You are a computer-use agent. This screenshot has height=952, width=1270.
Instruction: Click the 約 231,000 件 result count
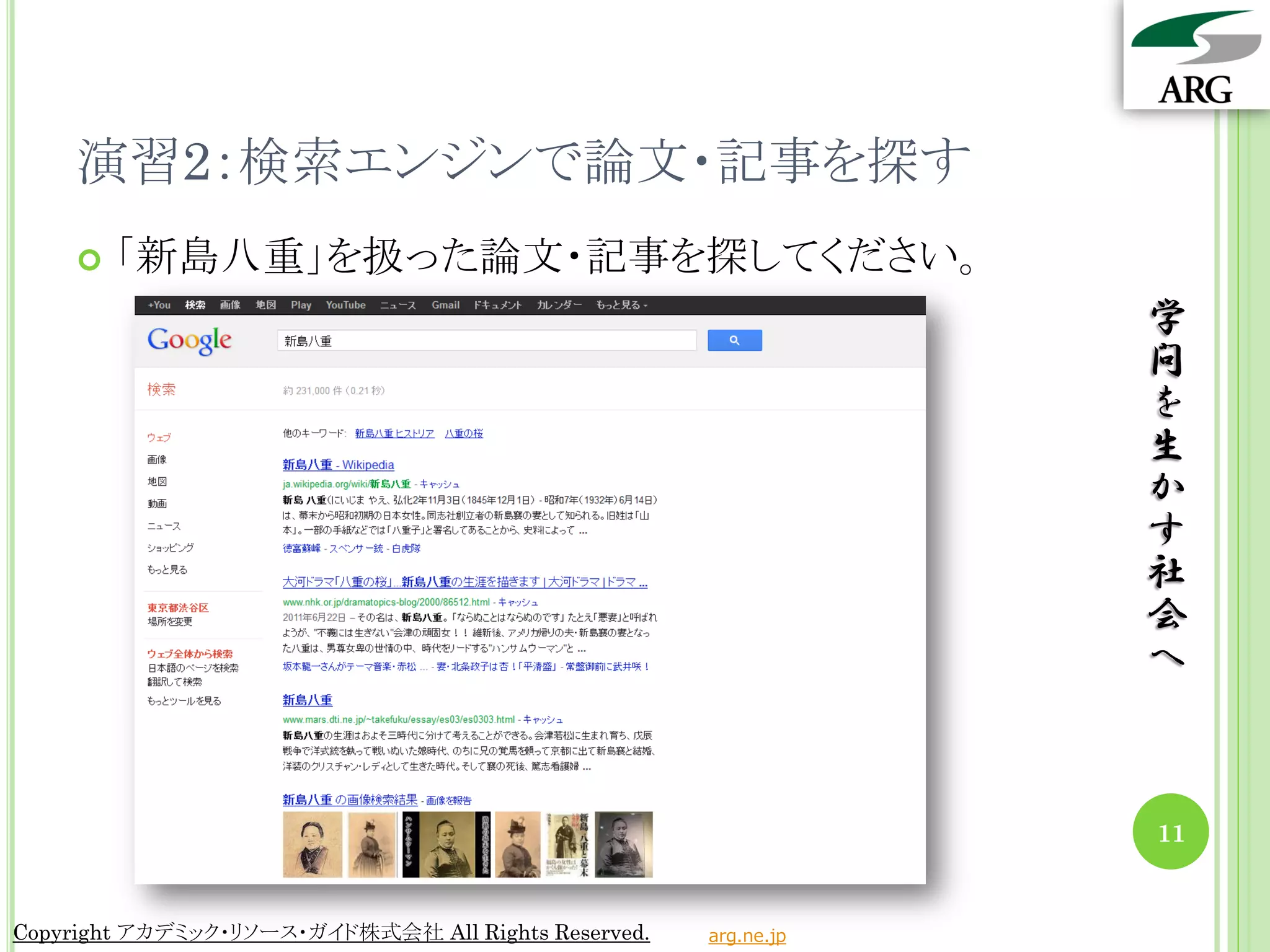tap(334, 391)
